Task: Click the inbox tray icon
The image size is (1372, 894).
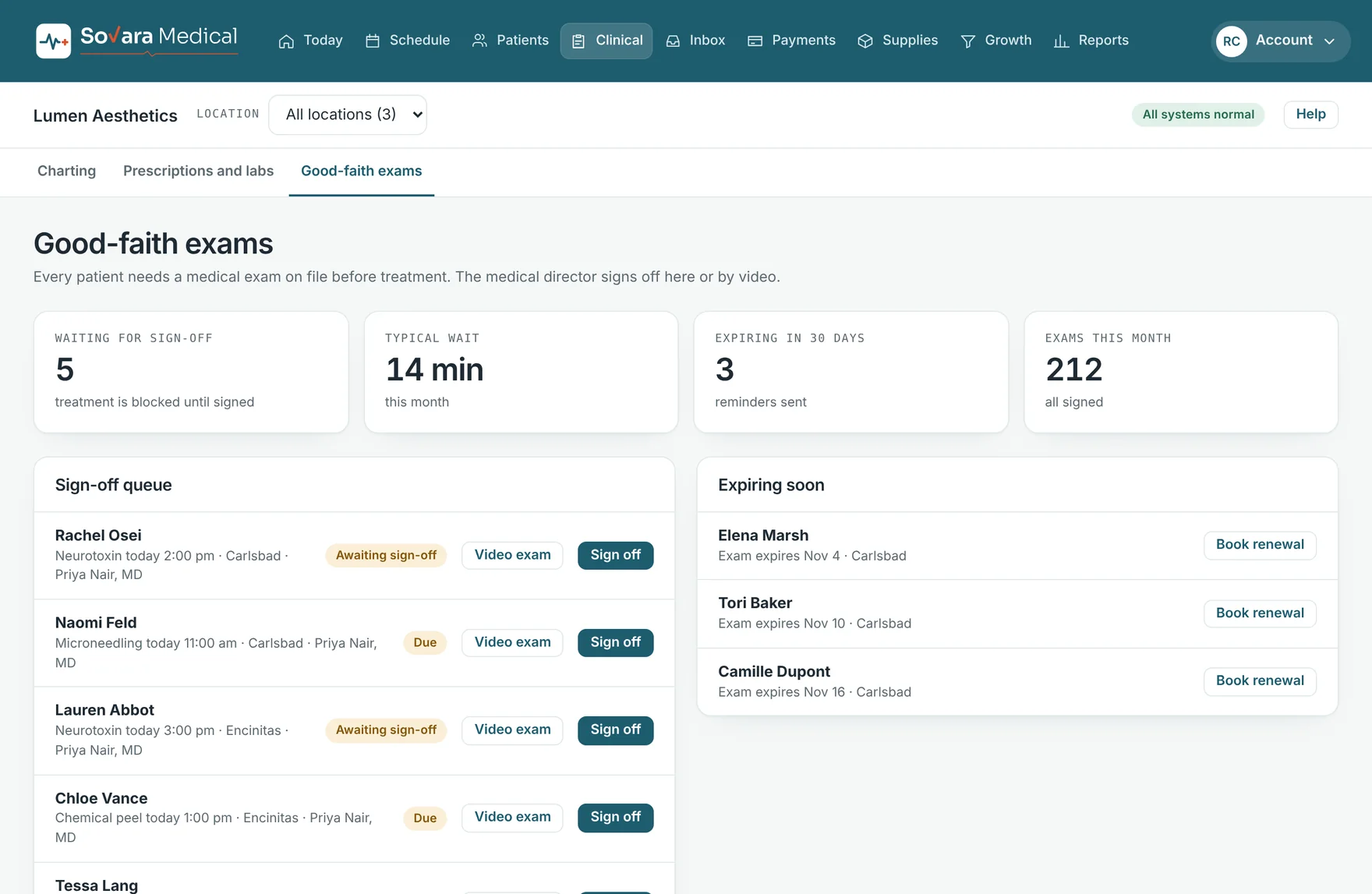Action: point(673,41)
